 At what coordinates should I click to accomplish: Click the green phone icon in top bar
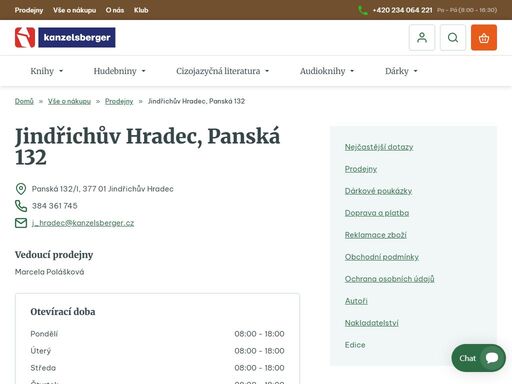pyautogui.click(x=363, y=10)
